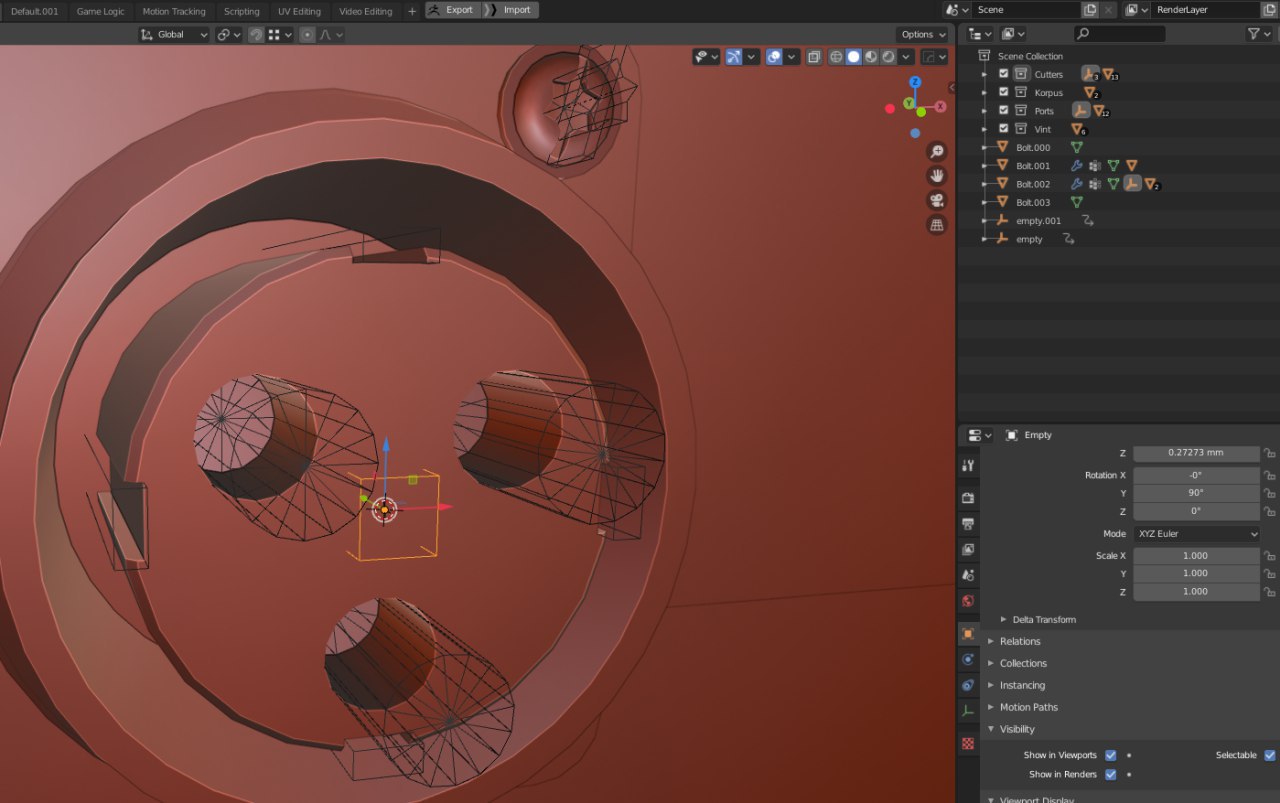Switch perspective/orthographic grid icon

[x=936, y=225]
